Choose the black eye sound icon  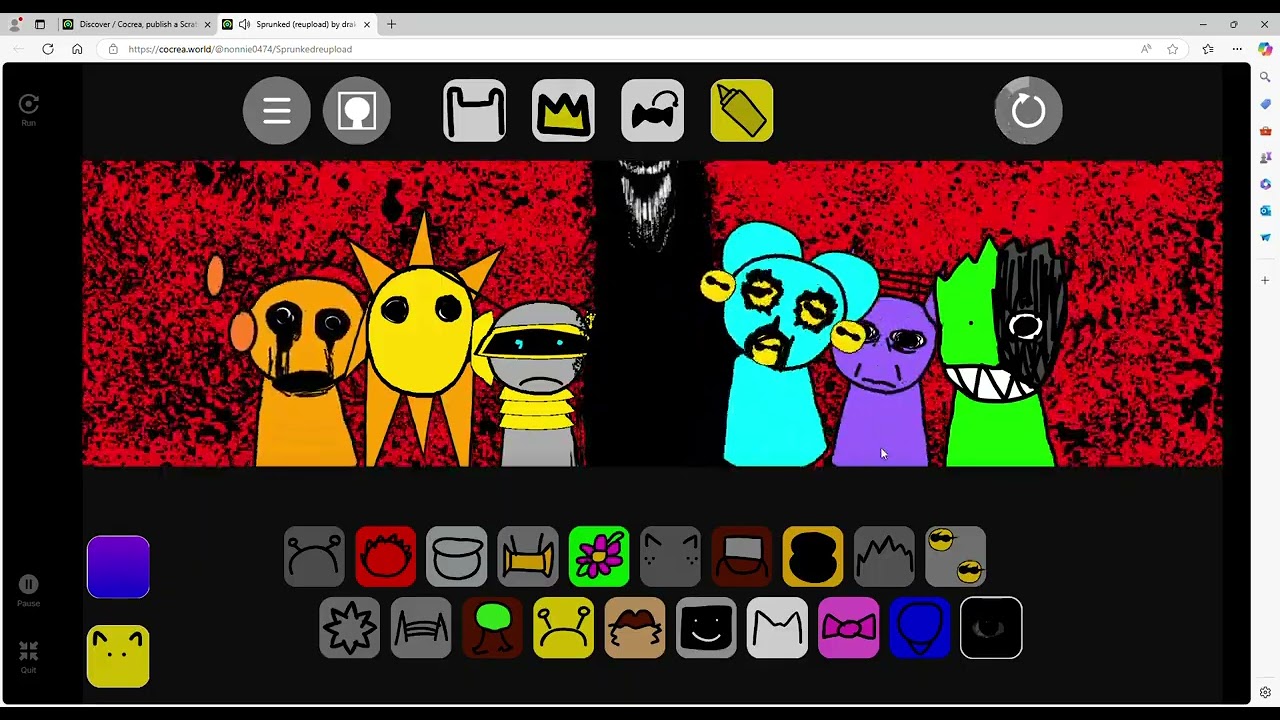991,628
